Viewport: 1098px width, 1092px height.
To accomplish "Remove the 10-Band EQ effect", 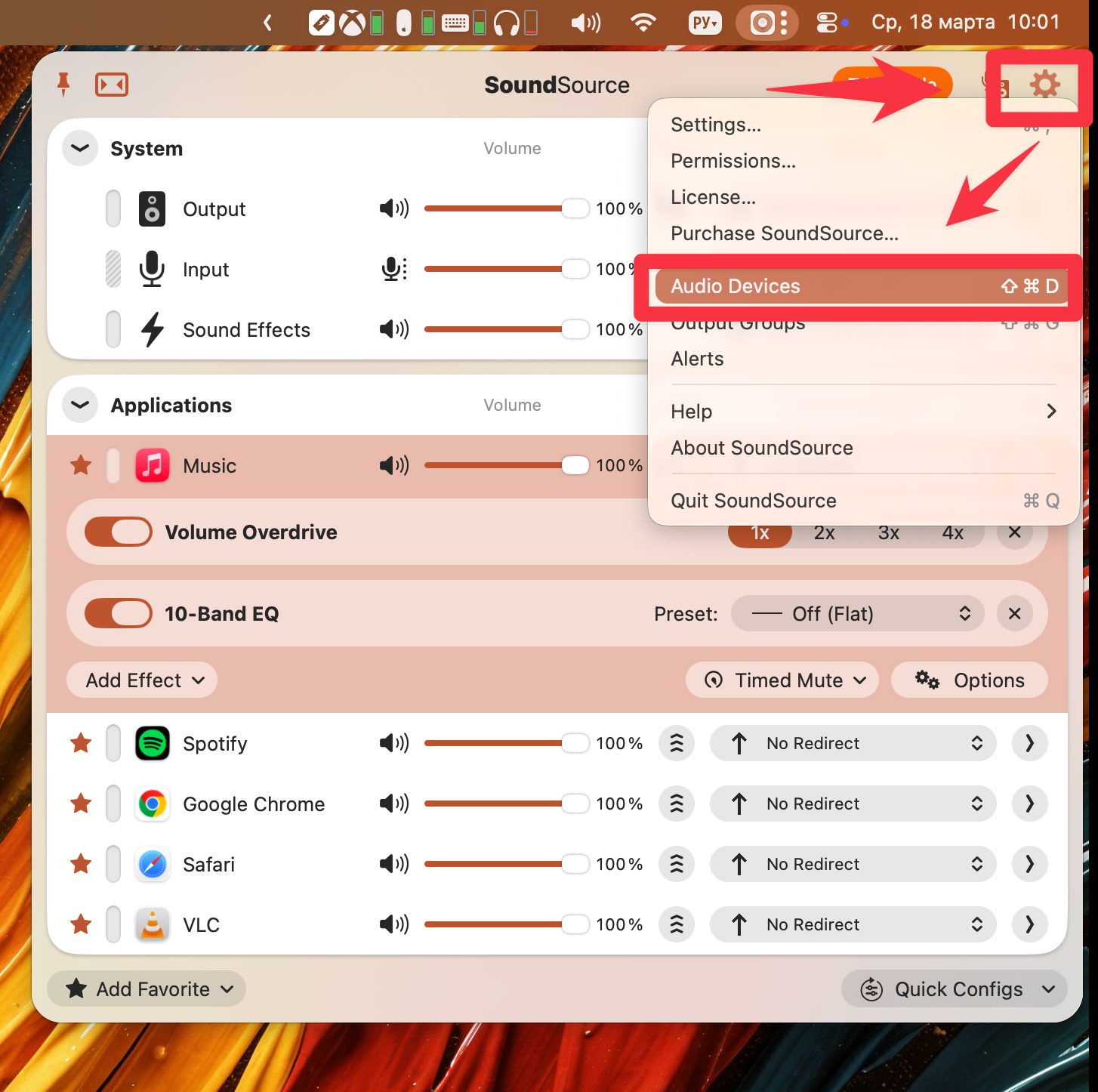I will point(1015,613).
